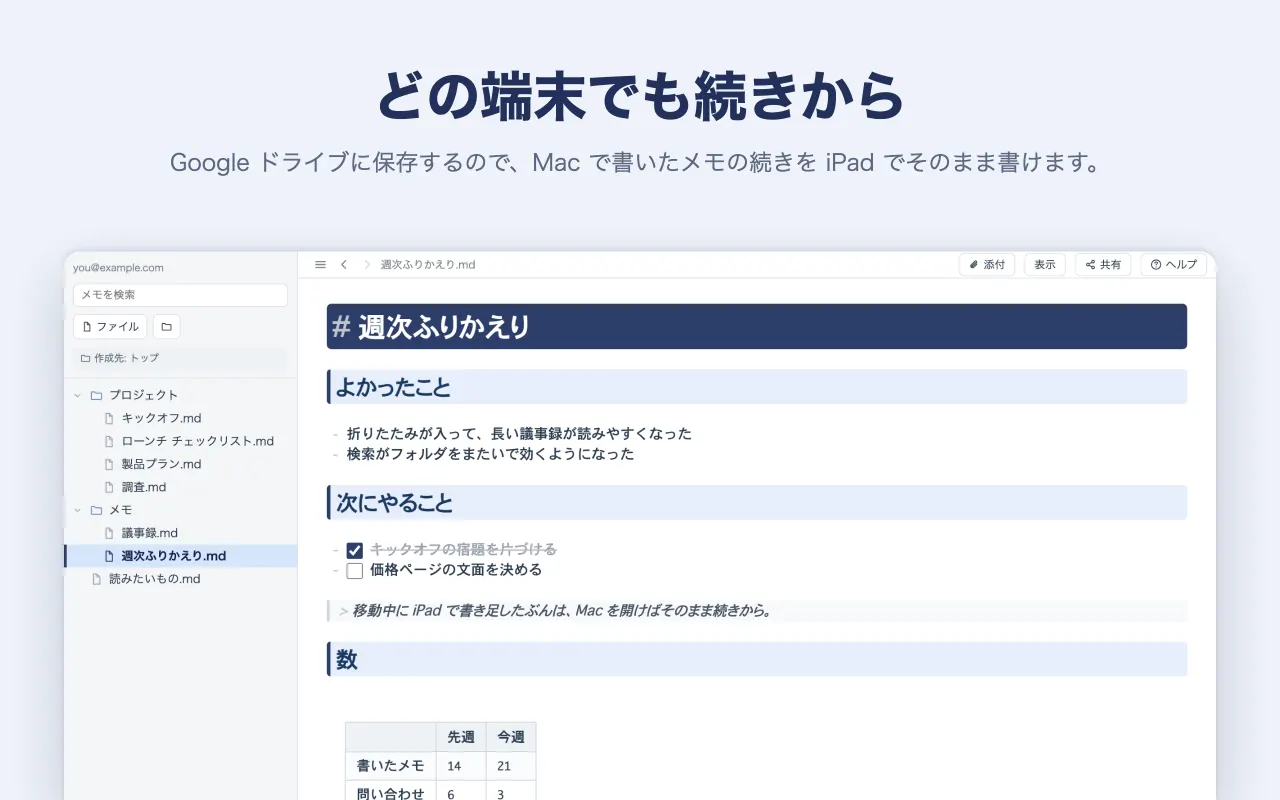Image resolution: width=1280 pixels, height=800 pixels.
Task: Click the # 週次ふりかえり title heading
Action: click(x=757, y=327)
